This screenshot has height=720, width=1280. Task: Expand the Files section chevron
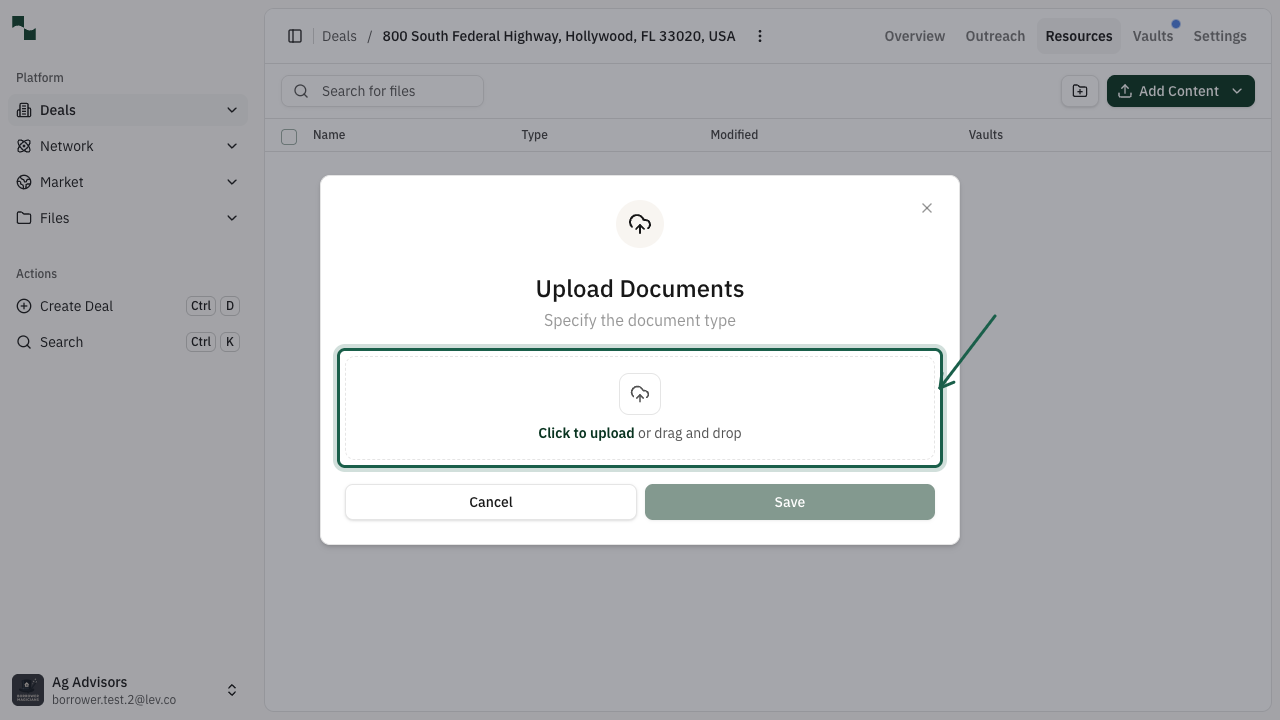(232, 217)
